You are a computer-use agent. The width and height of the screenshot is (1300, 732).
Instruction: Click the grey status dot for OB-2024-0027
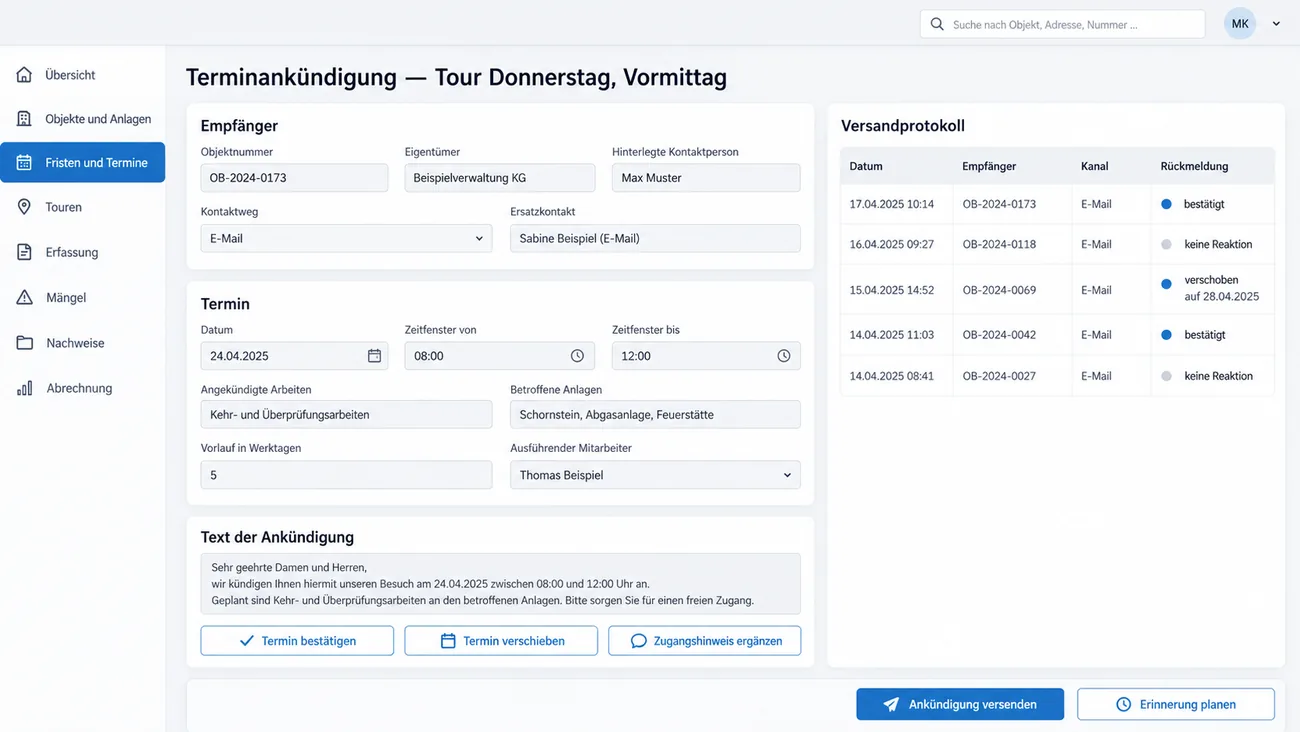[1166, 376]
